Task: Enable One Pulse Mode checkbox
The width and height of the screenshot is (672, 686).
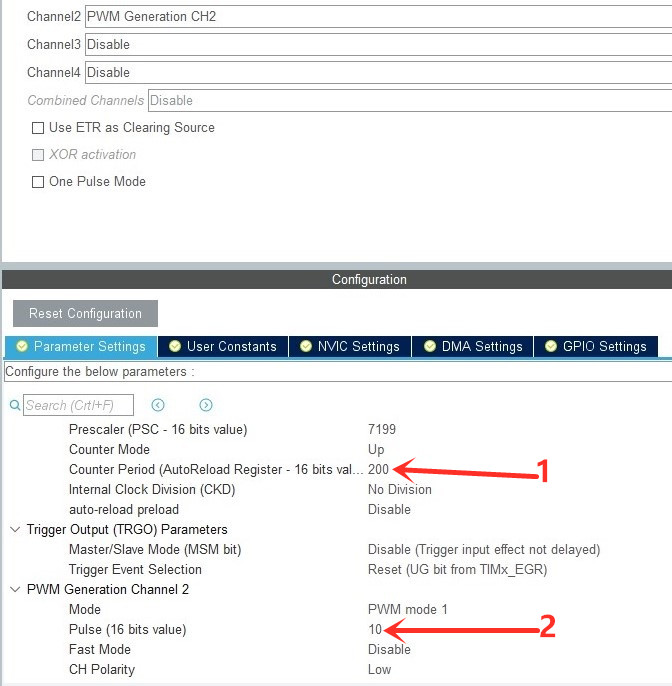Action: pos(38,182)
